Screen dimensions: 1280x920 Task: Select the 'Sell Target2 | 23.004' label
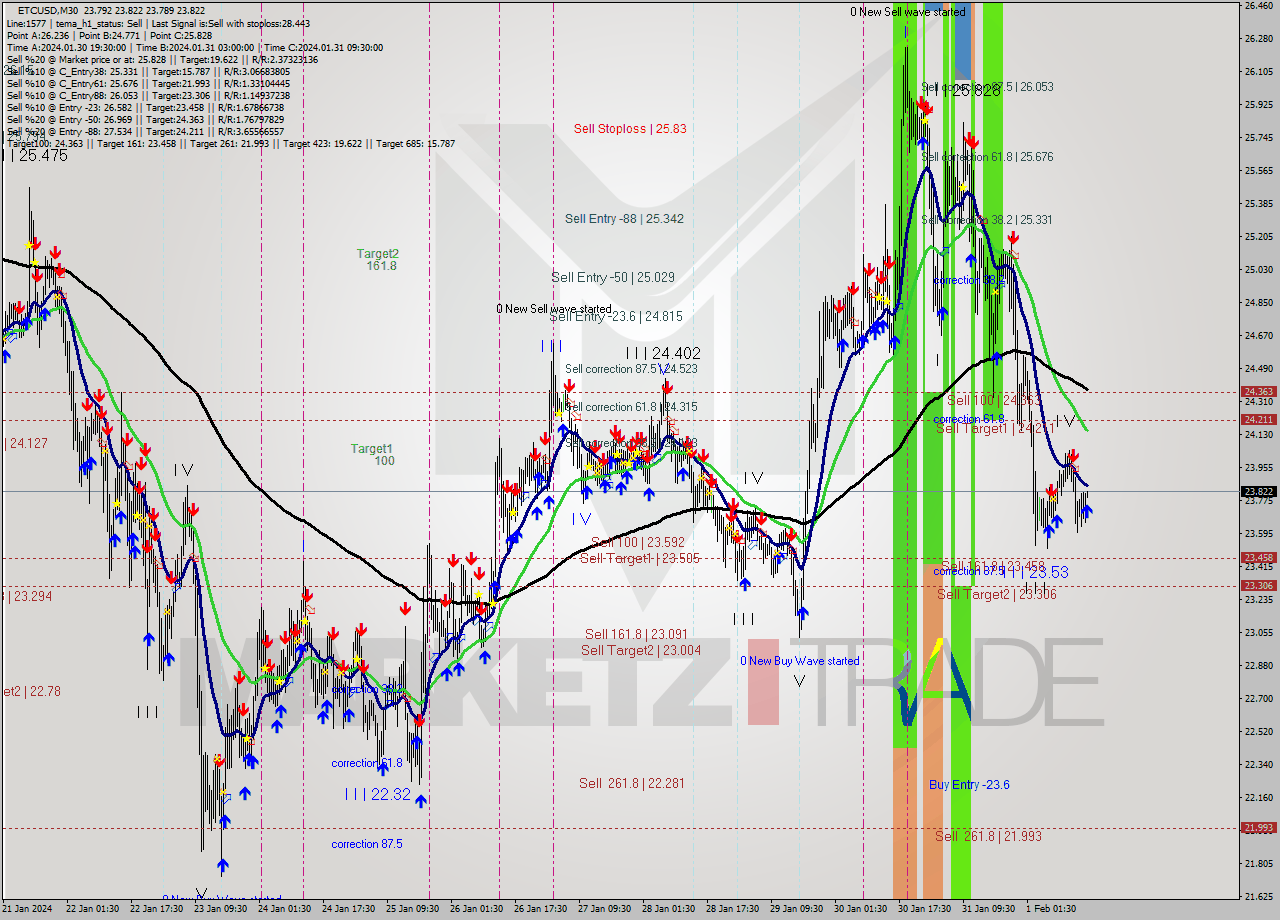[x=641, y=651]
